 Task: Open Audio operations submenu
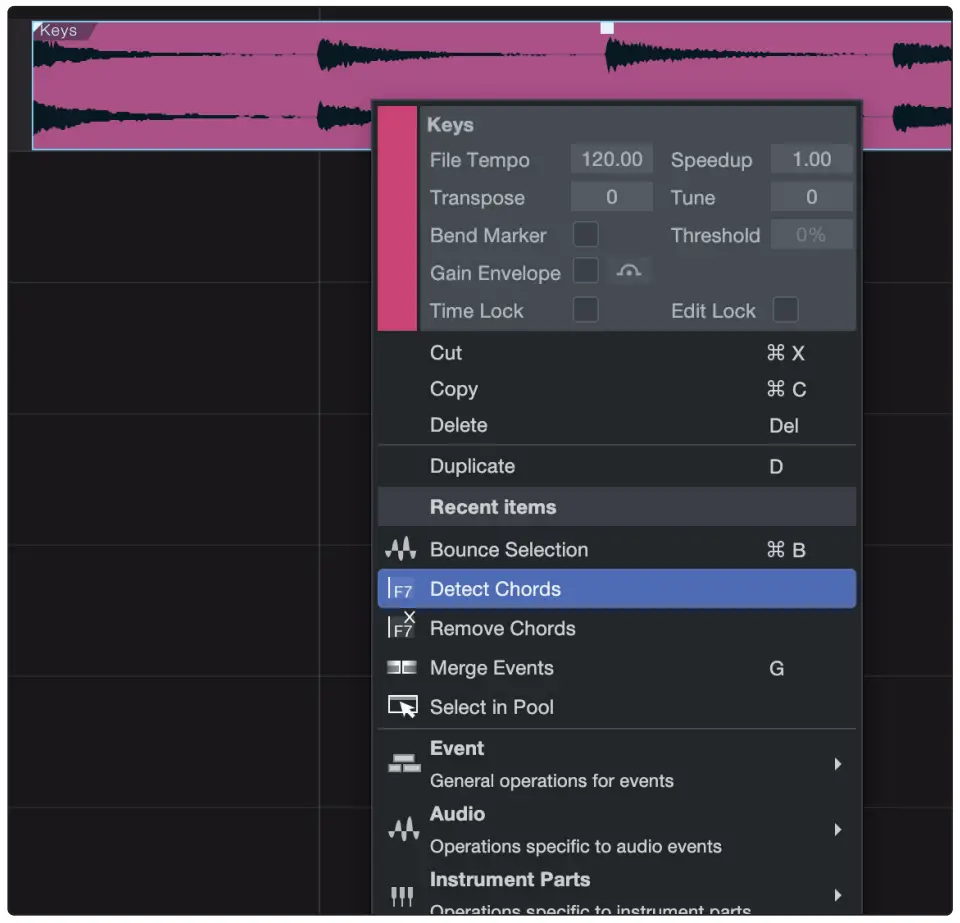[617, 830]
